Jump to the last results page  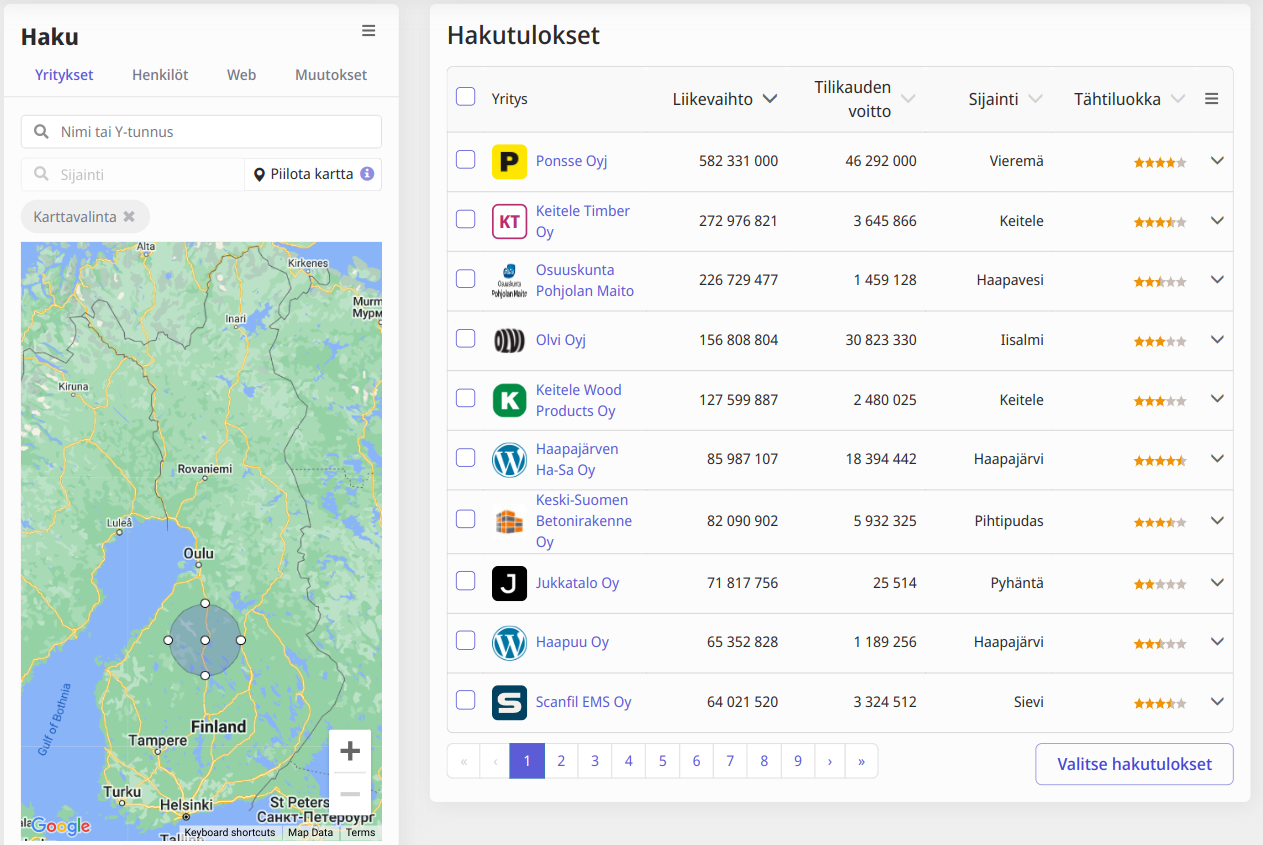pyautogui.click(x=861, y=761)
